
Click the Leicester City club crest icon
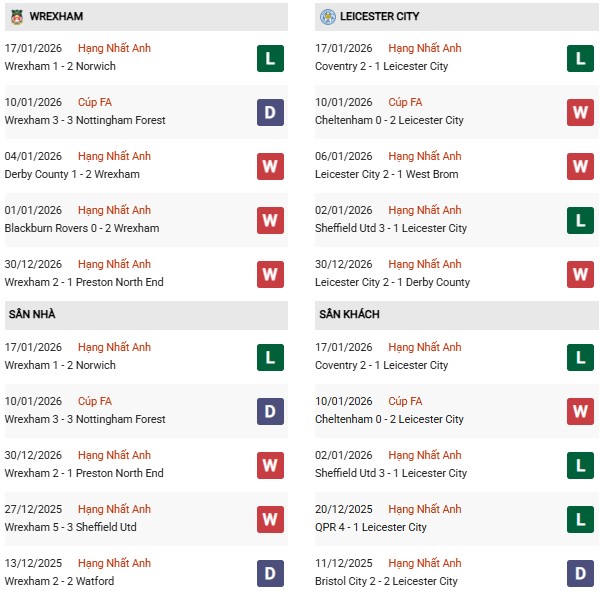328,16
